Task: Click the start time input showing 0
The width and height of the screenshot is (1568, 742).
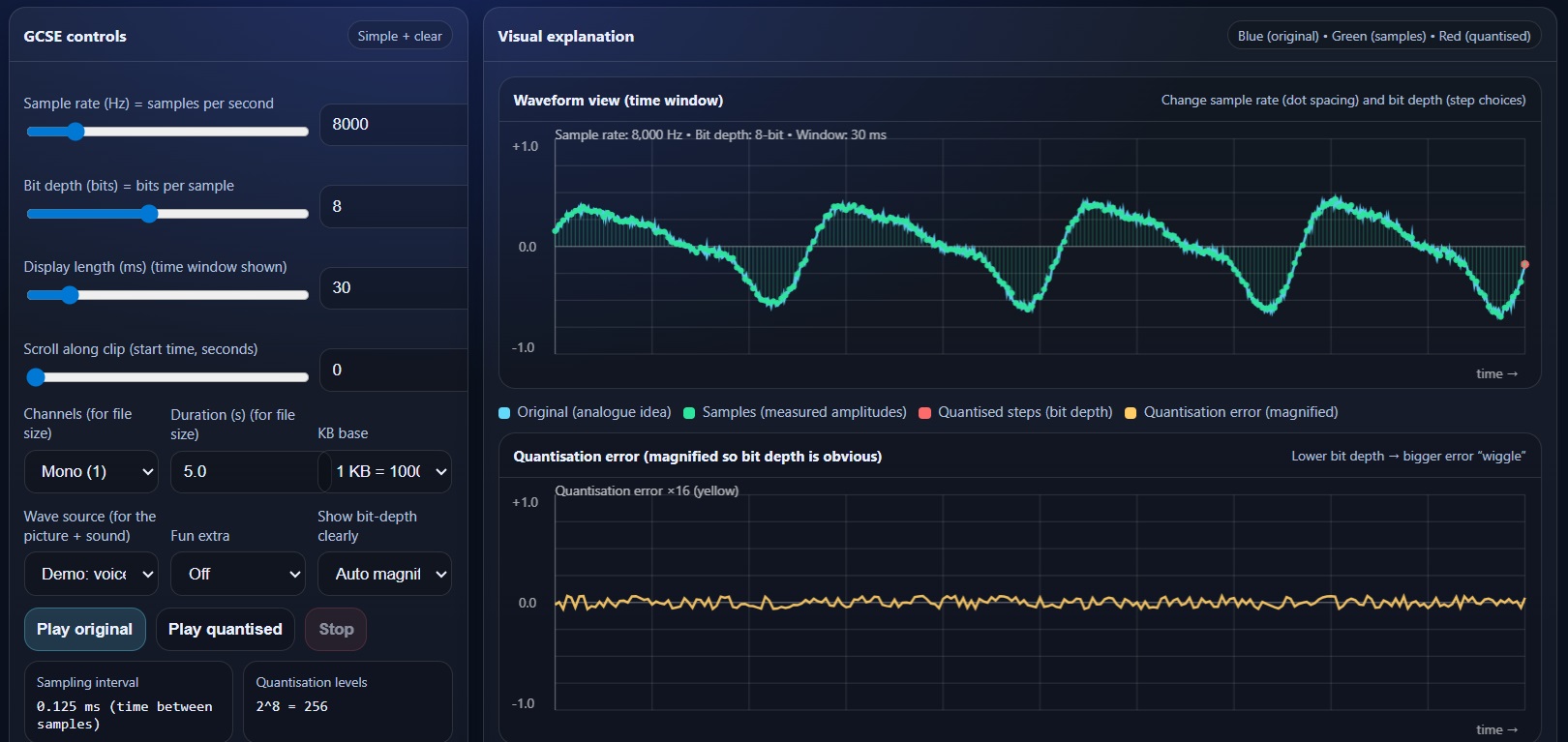Action: (x=393, y=370)
